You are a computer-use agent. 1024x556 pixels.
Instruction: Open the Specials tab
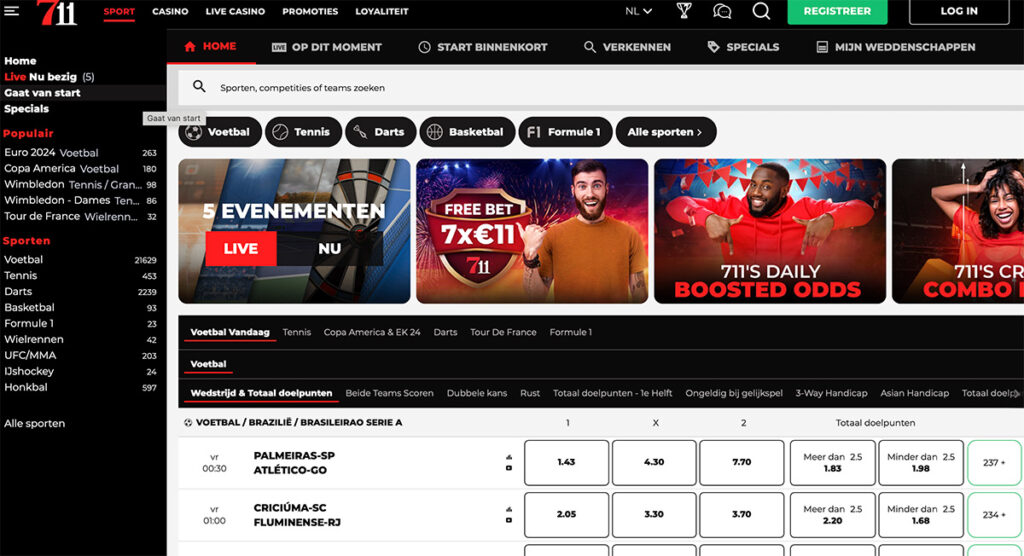coord(743,47)
